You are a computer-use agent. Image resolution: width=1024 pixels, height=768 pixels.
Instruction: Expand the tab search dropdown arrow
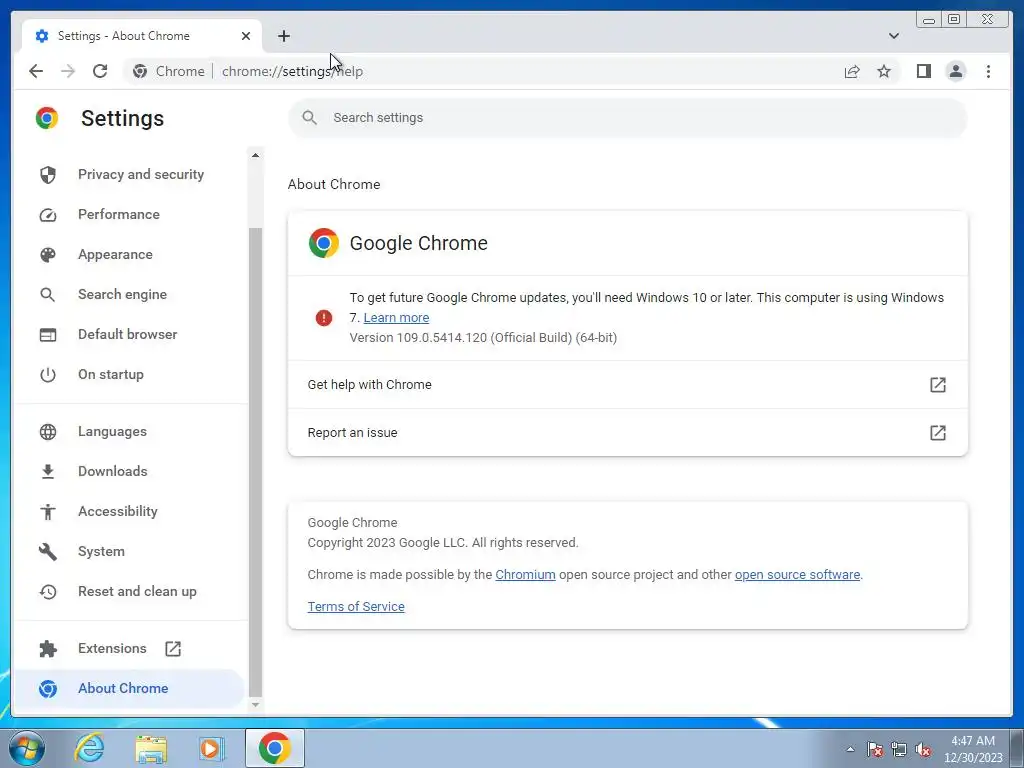893,36
